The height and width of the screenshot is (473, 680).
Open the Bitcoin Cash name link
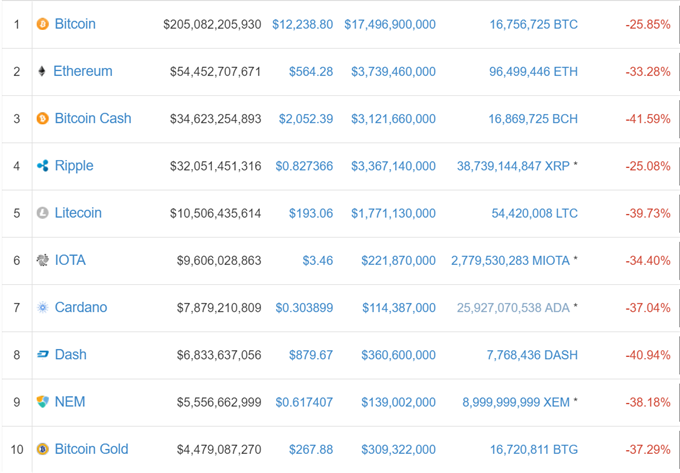(x=93, y=118)
